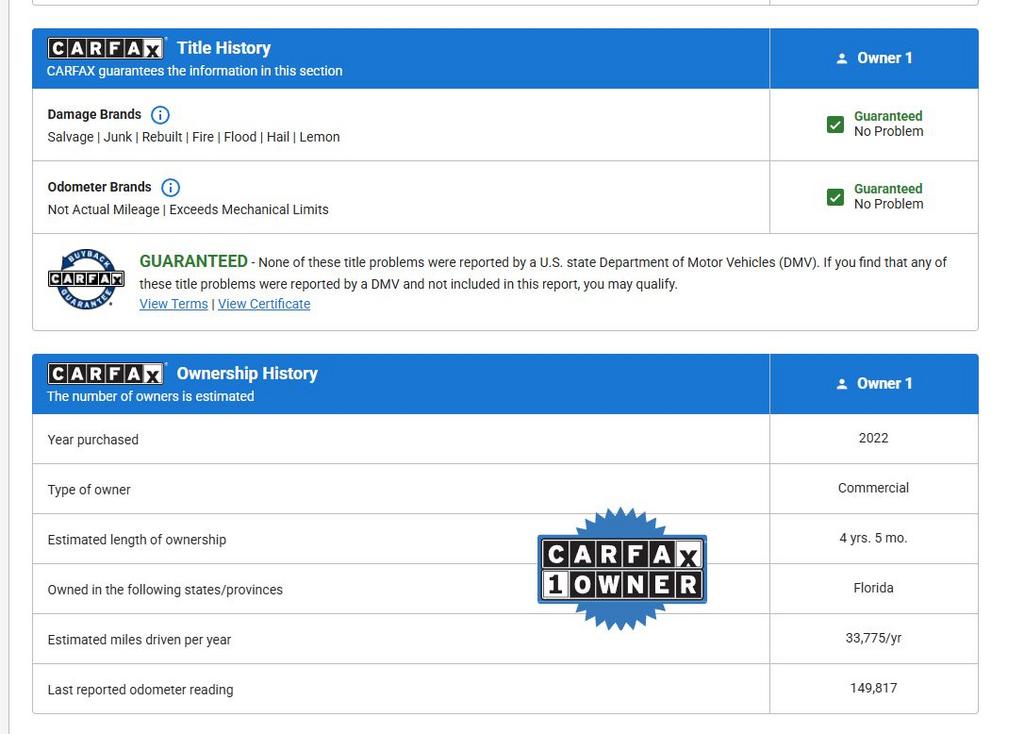The image size is (1024, 734).
Task: Click Last reported odometer reading label
Action: [x=140, y=690]
